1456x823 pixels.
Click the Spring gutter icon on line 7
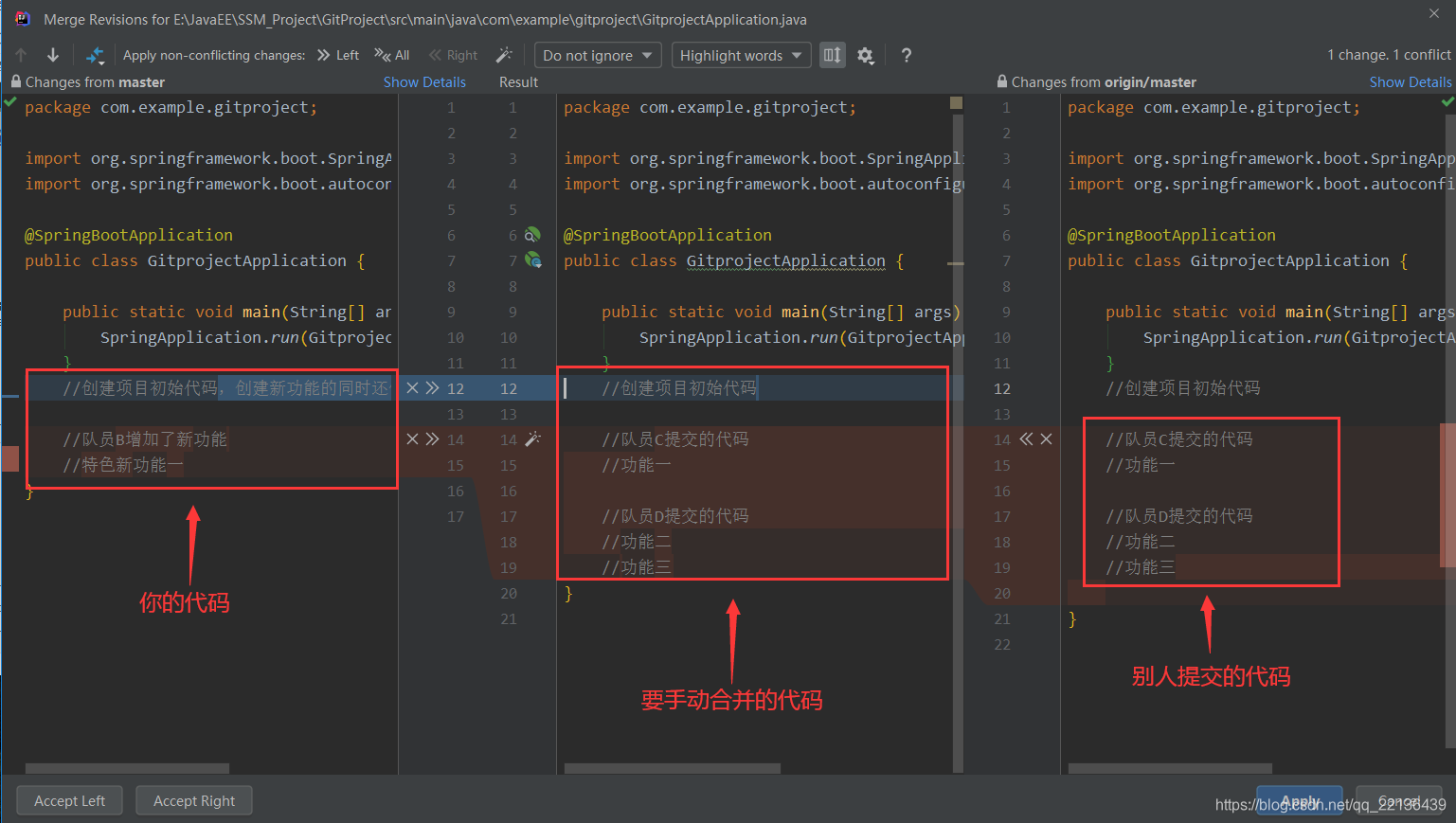(532, 259)
